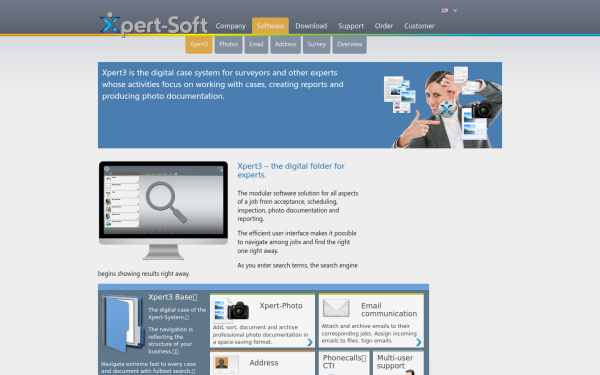Switch to the Overview sub-tab
Viewport: 600px width, 375px height.
(349, 44)
